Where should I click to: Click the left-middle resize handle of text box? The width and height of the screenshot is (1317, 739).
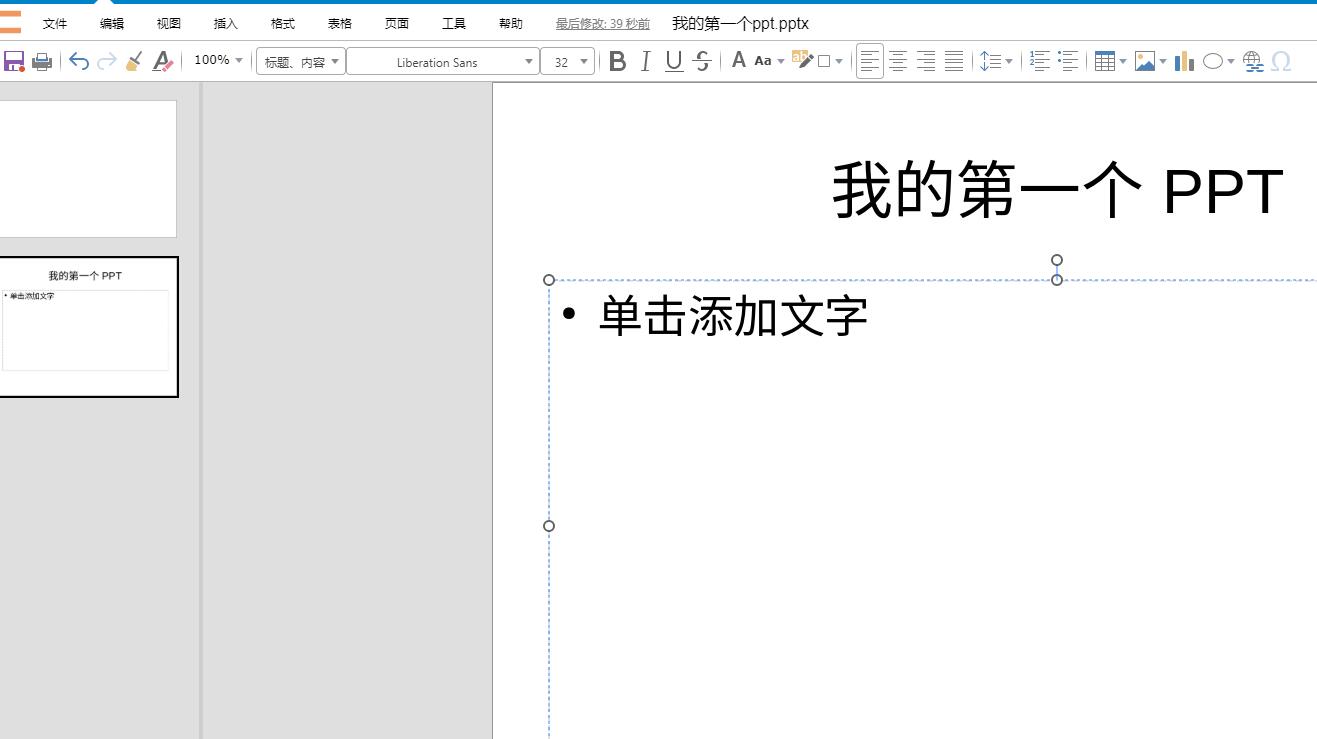pos(549,526)
